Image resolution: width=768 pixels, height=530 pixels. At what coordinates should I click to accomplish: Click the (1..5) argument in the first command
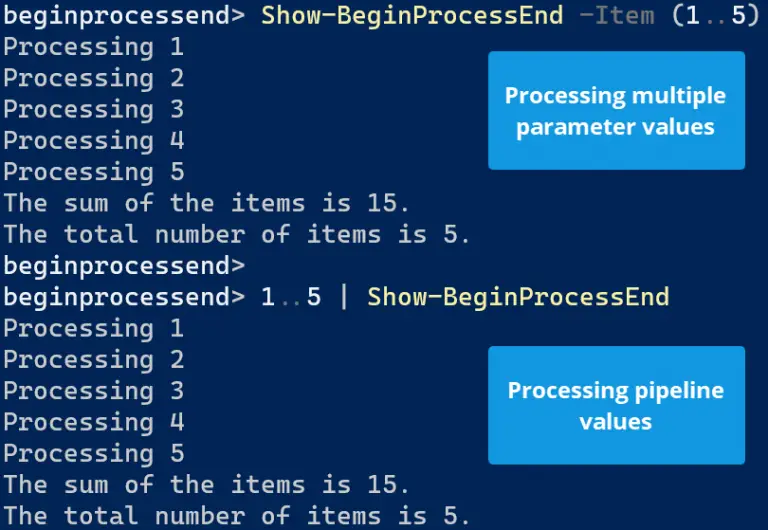(716, 16)
